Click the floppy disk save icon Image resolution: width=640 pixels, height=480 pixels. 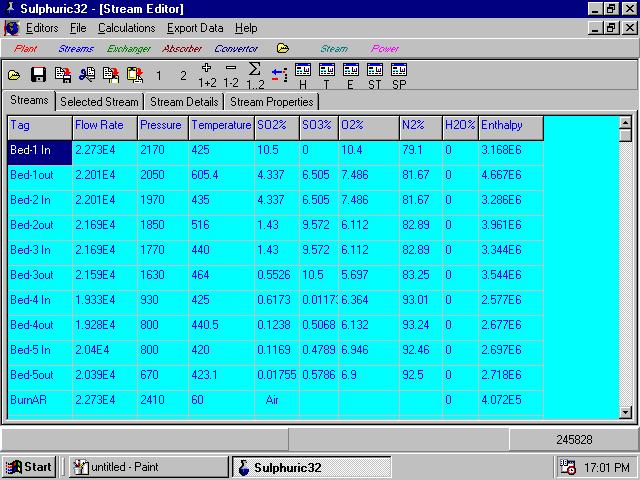tap(38, 75)
